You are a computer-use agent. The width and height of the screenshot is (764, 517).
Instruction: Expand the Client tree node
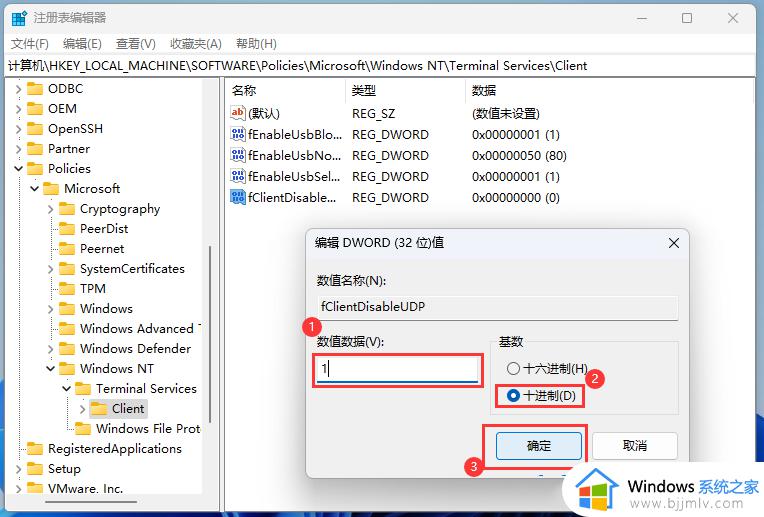click(x=83, y=408)
